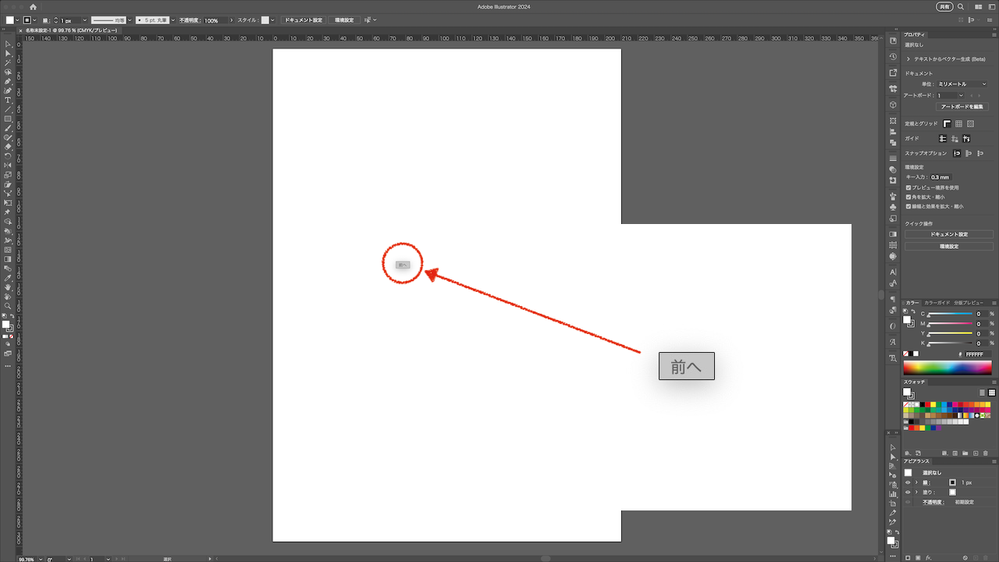Image resolution: width=999 pixels, height=562 pixels.
Task: Expand the 塗り row in Appearance panel
Action: pyautogui.click(x=916, y=492)
